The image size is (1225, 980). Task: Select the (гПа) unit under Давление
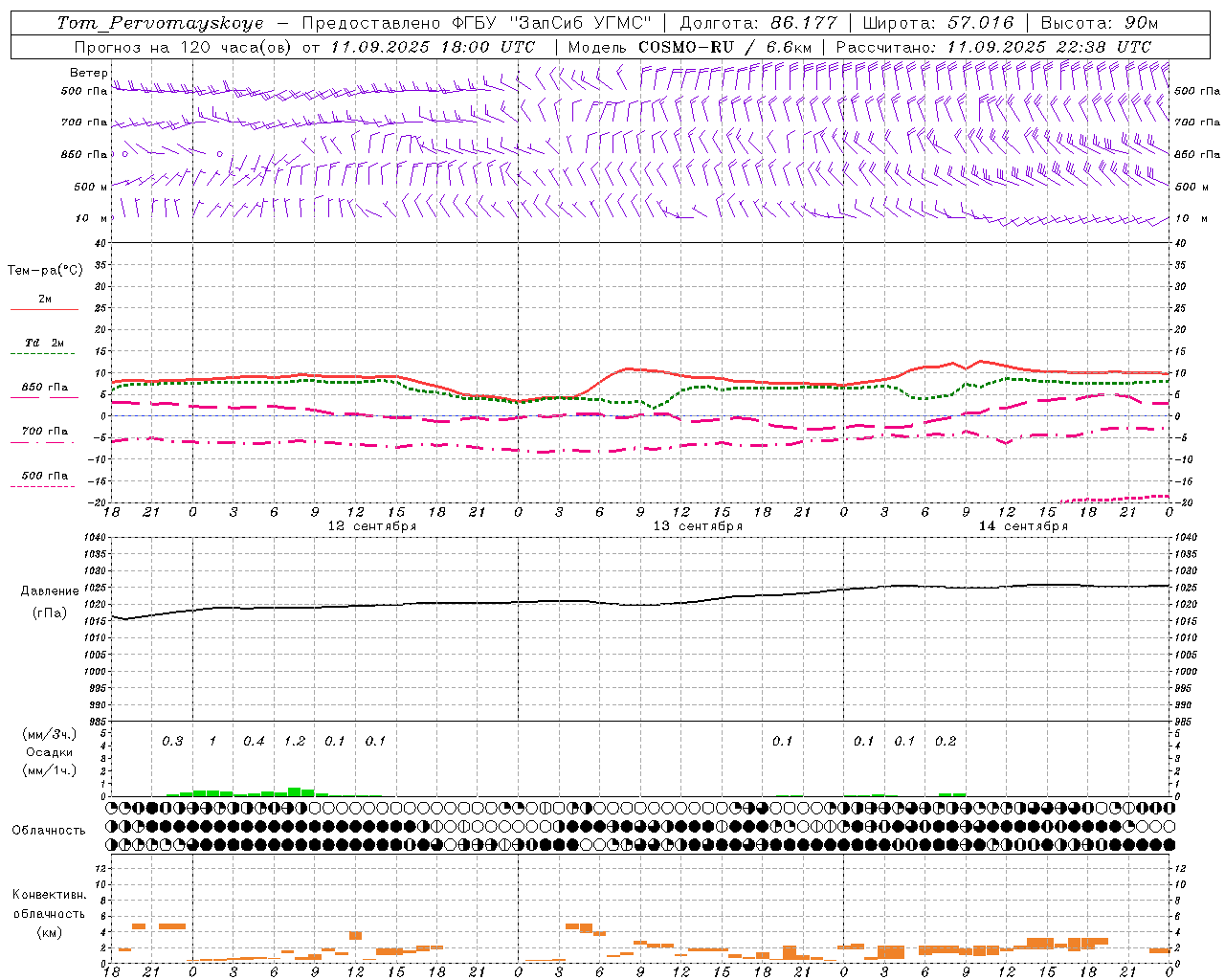coord(49,612)
